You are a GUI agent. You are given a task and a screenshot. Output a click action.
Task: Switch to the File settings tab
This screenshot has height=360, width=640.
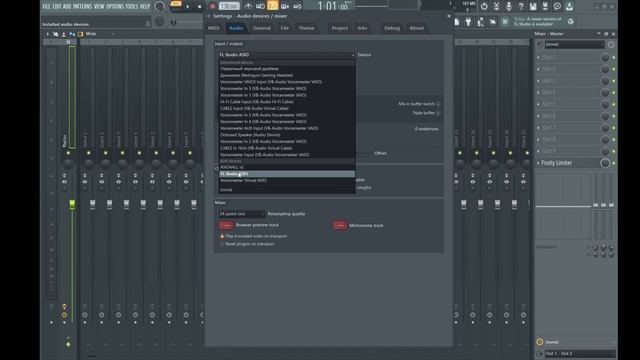(284, 28)
